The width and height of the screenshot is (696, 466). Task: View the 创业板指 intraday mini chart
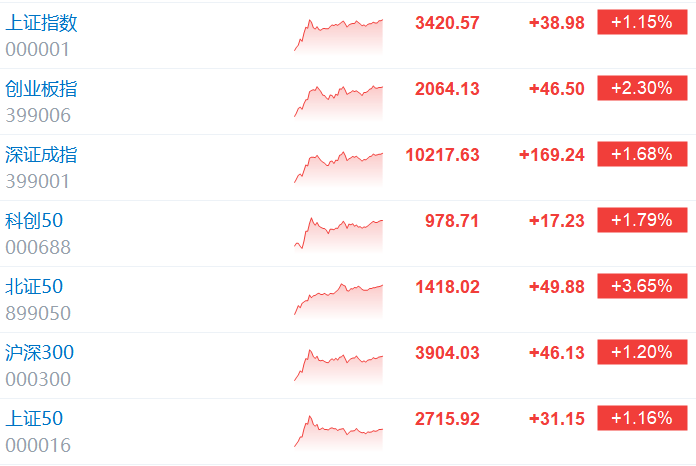click(x=338, y=103)
